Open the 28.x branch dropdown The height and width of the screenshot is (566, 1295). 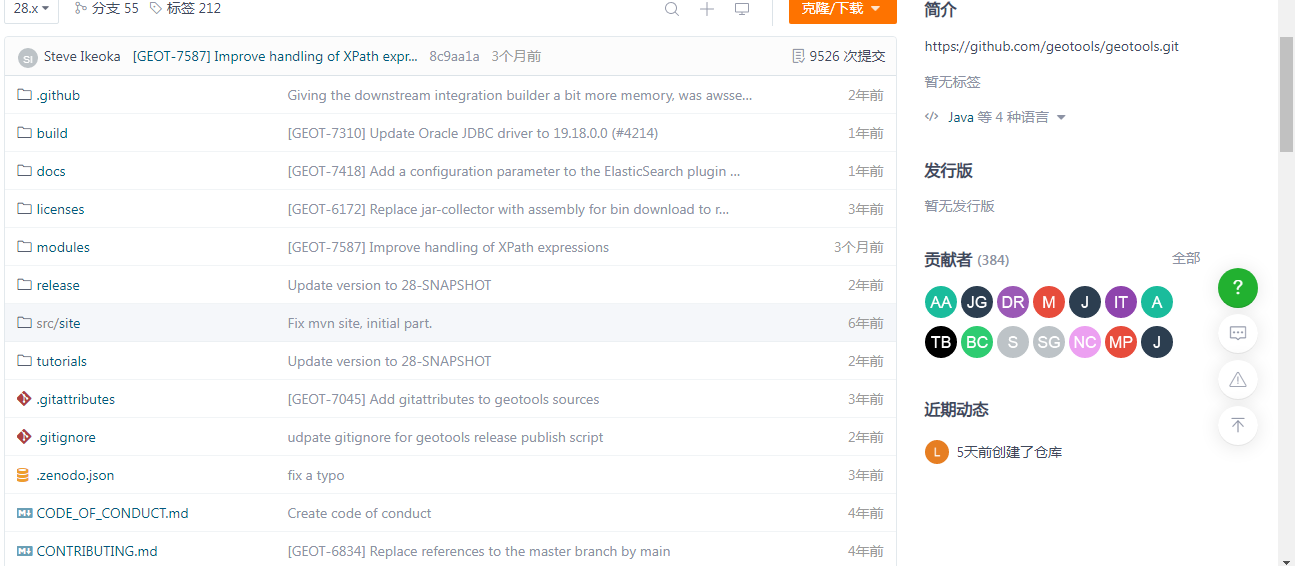pyautogui.click(x=32, y=9)
